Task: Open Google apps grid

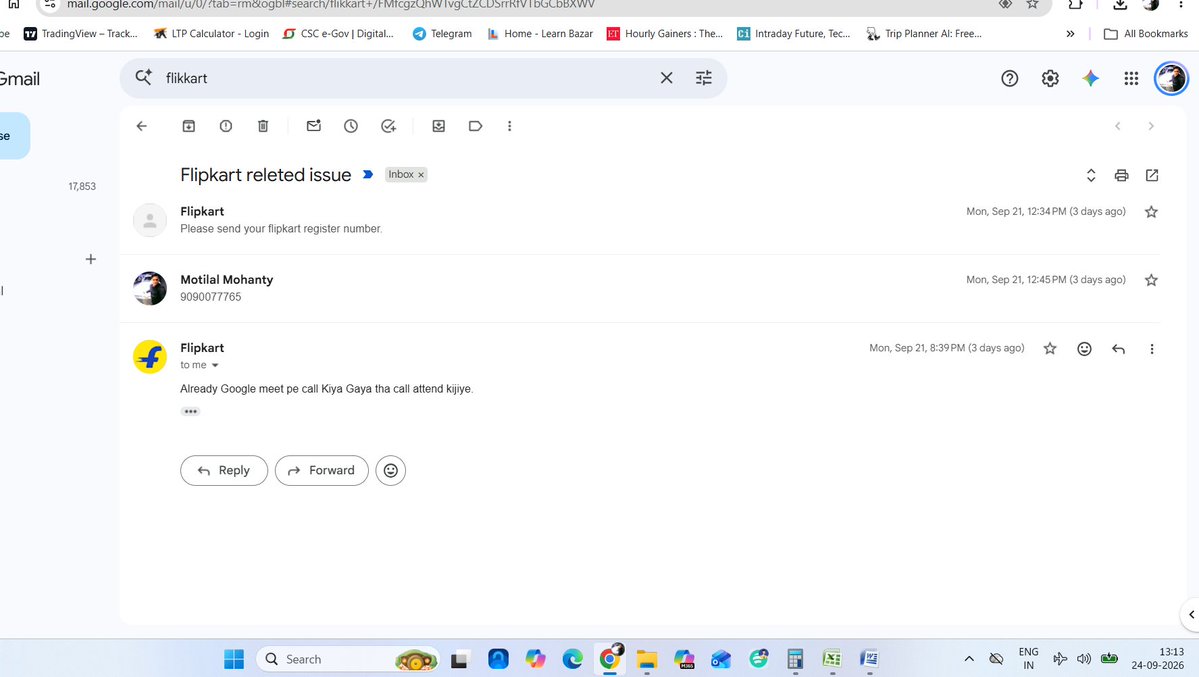Action: pyautogui.click(x=1131, y=78)
